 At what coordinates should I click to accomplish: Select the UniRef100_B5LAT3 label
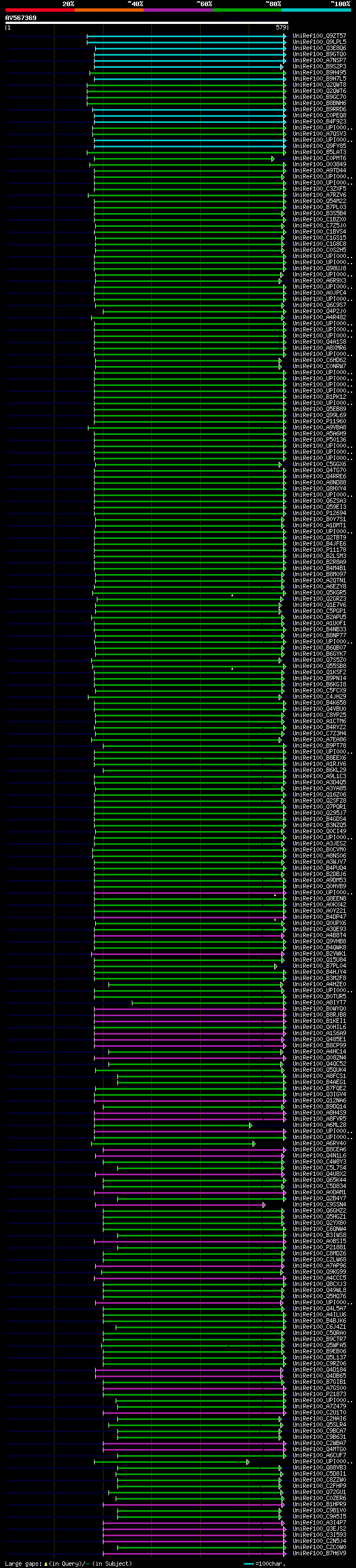[x=319, y=152]
